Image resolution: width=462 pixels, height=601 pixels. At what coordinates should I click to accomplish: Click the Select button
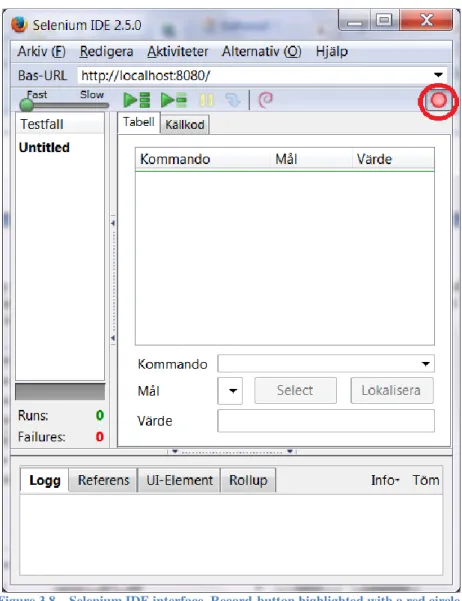pos(295,390)
